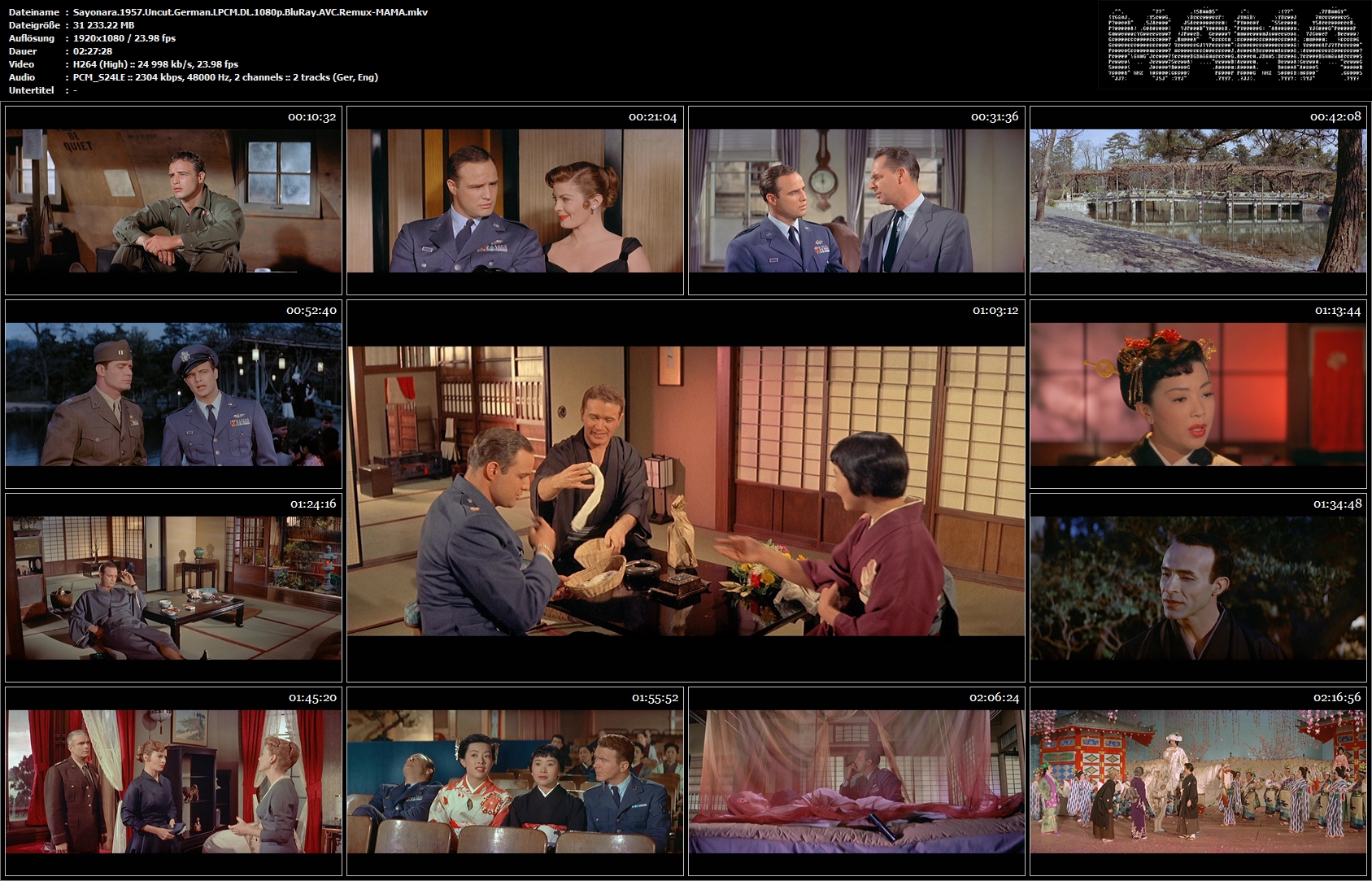Click the duration value 02:27:28
The height and width of the screenshot is (881, 1372).
tap(93, 51)
